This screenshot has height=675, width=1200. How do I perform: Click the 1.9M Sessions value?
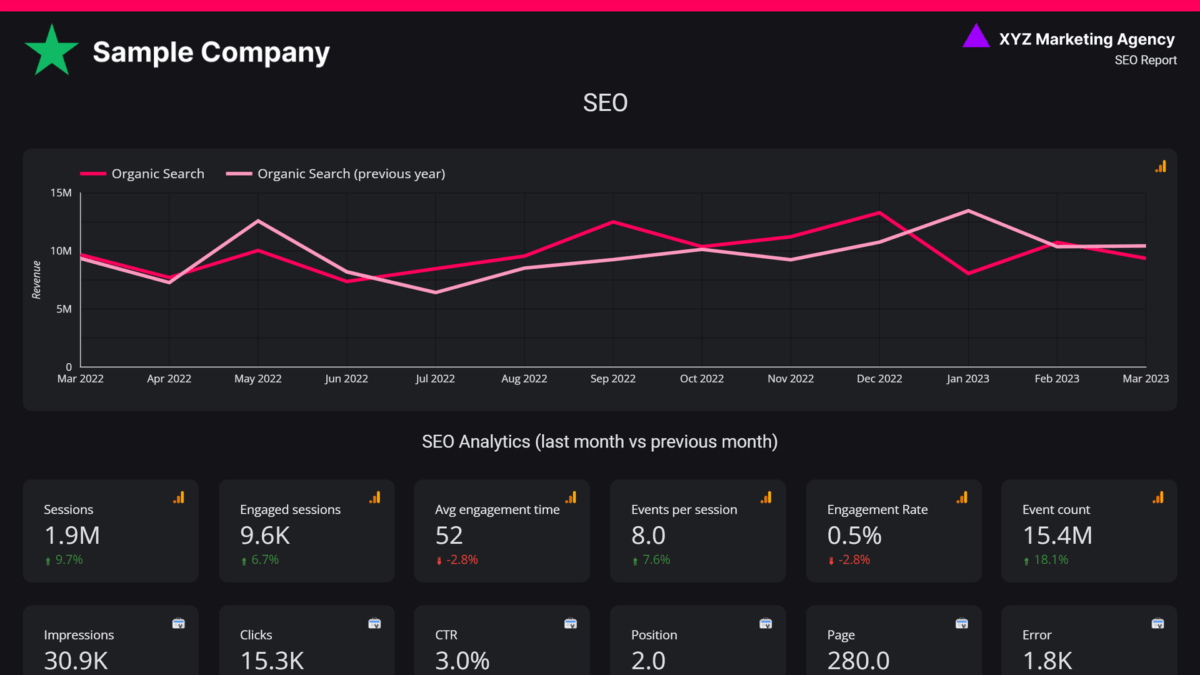(71, 536)
